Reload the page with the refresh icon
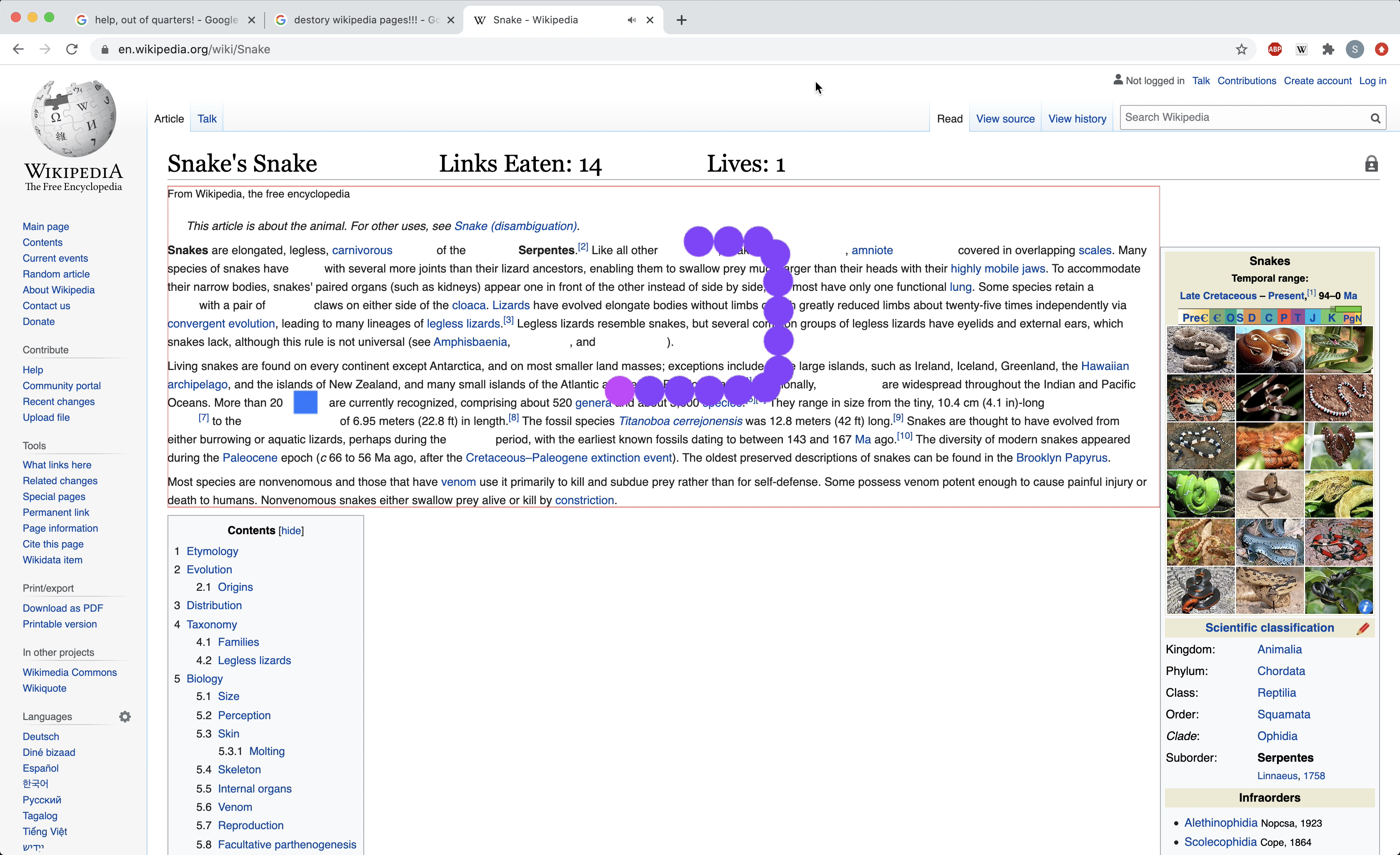1400x855 pixels. pyautogui.click(x=72, y=50)
